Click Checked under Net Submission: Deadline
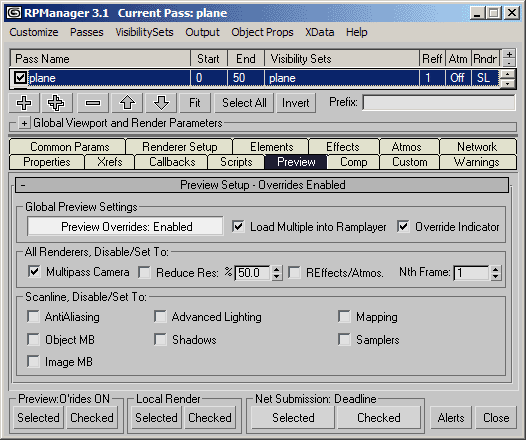Viewport: 526px width, 440px height. click(378, 418)
